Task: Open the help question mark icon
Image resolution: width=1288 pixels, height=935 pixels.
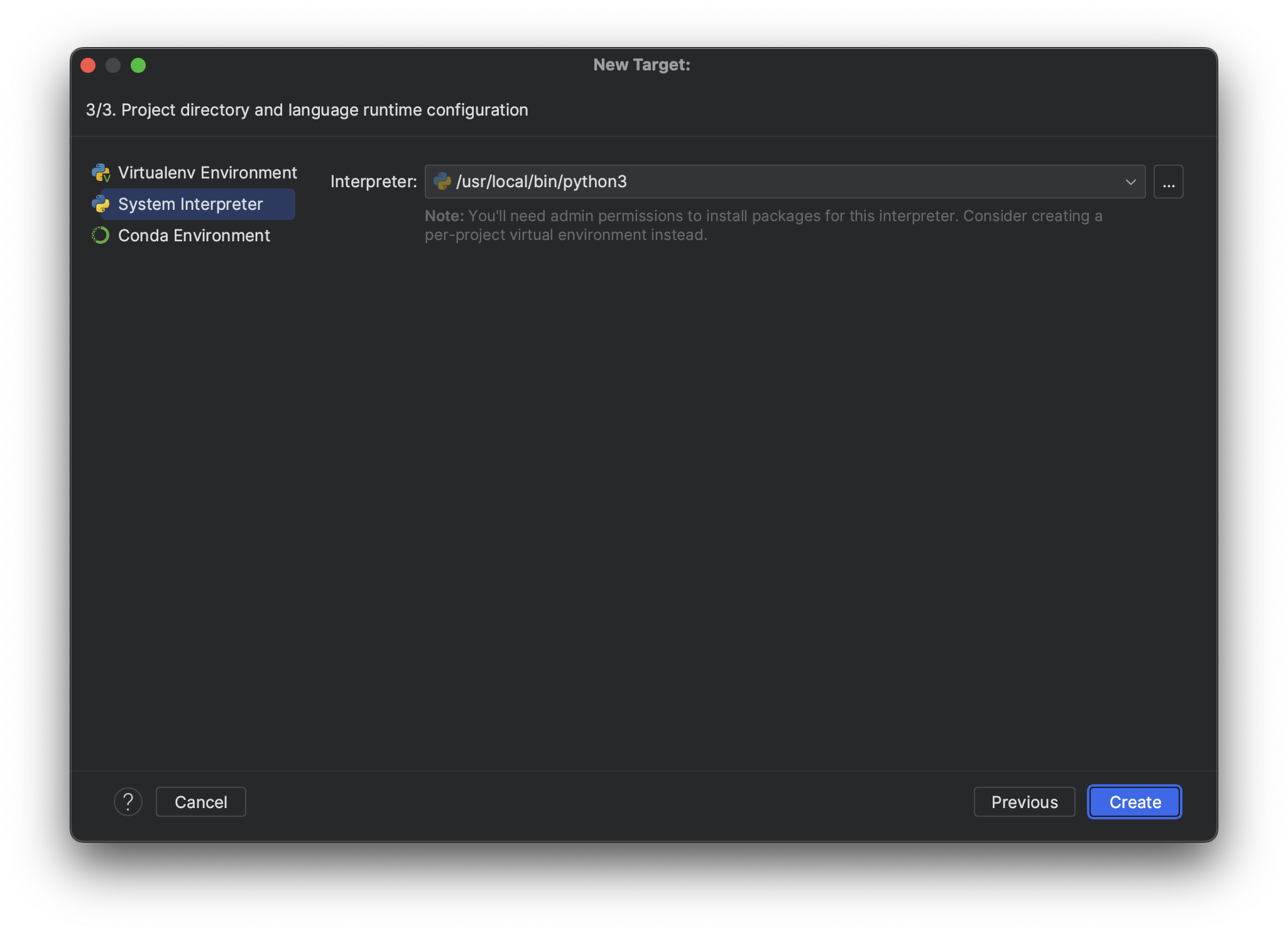Action: pos(128,802)
